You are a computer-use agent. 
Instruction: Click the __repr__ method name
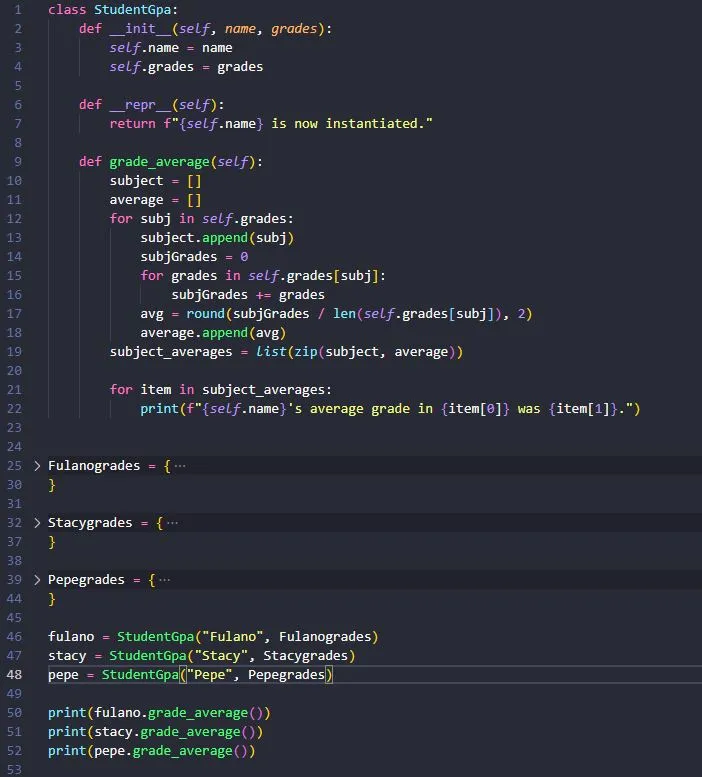pyautogui.click(x=140, y=105)
